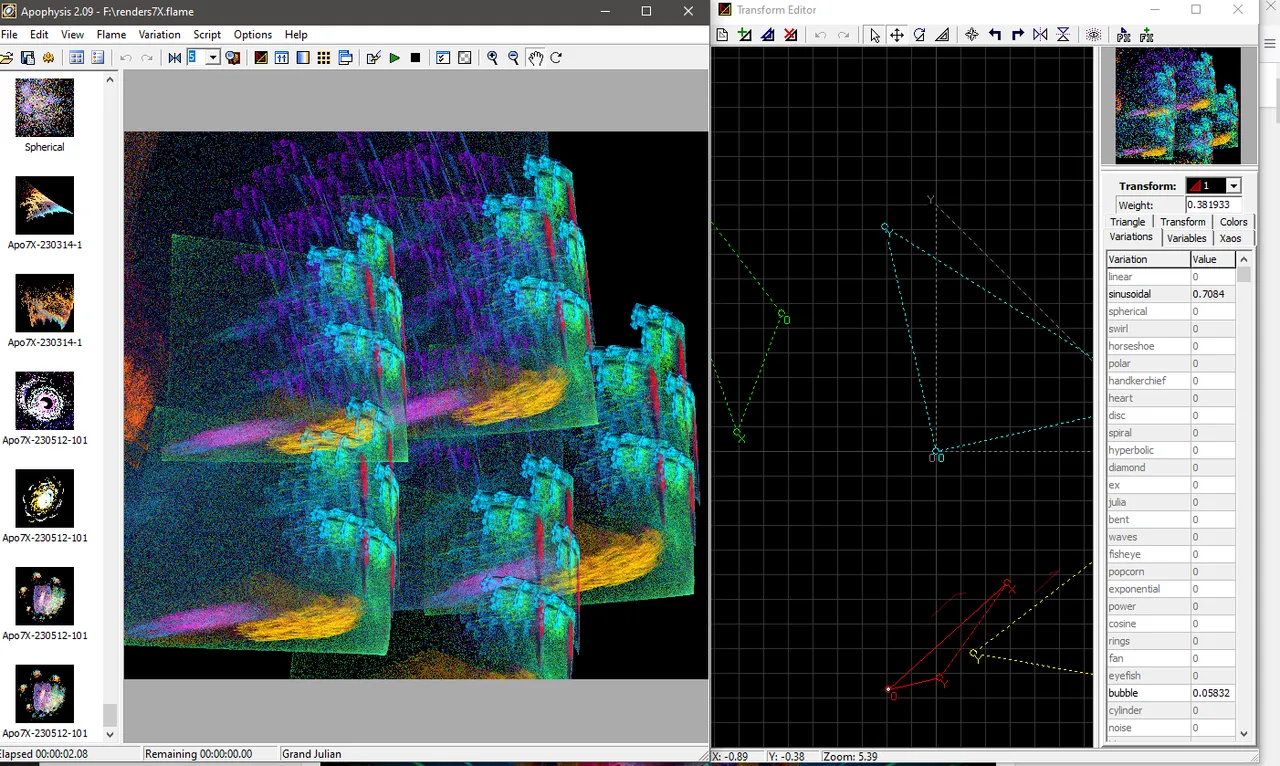
Task: Open a flame file from main toolbar
Action: point(8,58)
